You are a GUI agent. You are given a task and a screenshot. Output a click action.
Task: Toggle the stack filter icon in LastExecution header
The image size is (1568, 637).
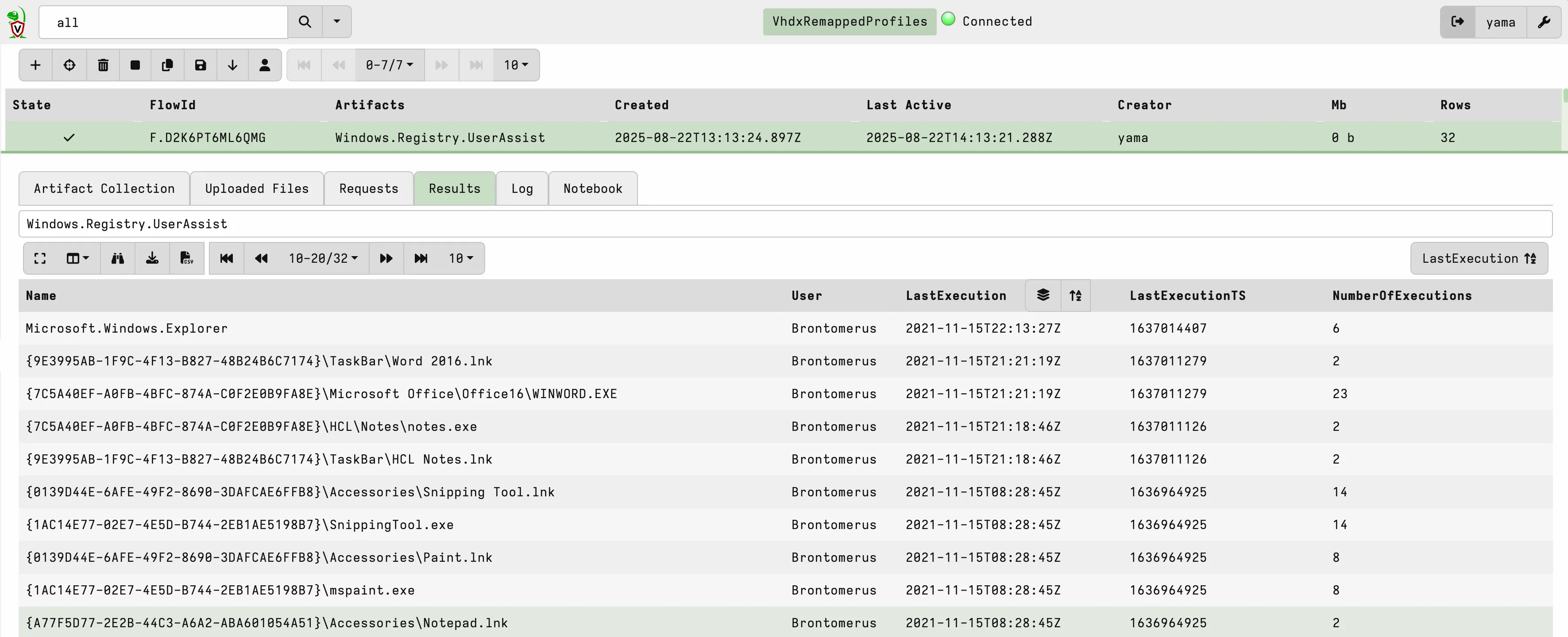pyautogui.click(x=1043, y=295)
